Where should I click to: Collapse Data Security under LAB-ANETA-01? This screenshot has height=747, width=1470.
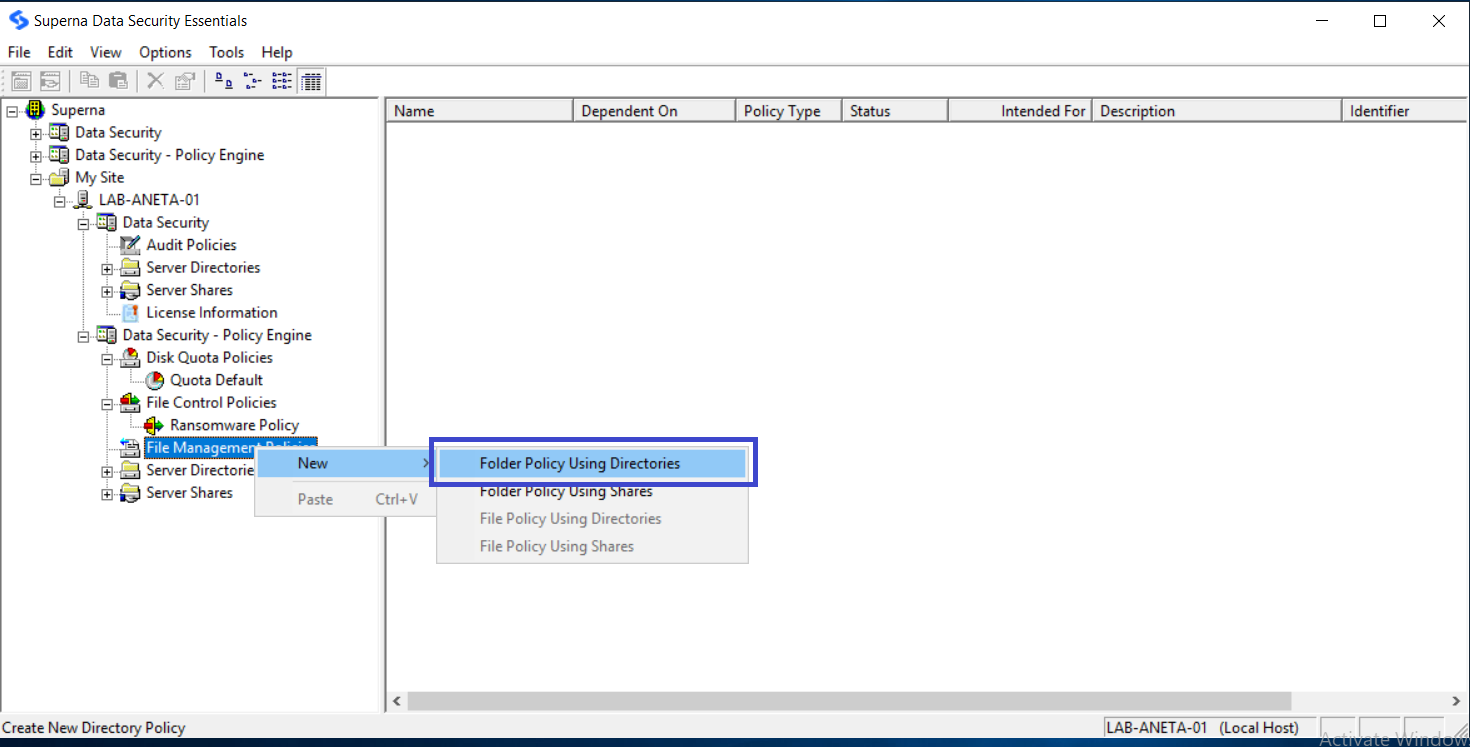pos(83,223)
